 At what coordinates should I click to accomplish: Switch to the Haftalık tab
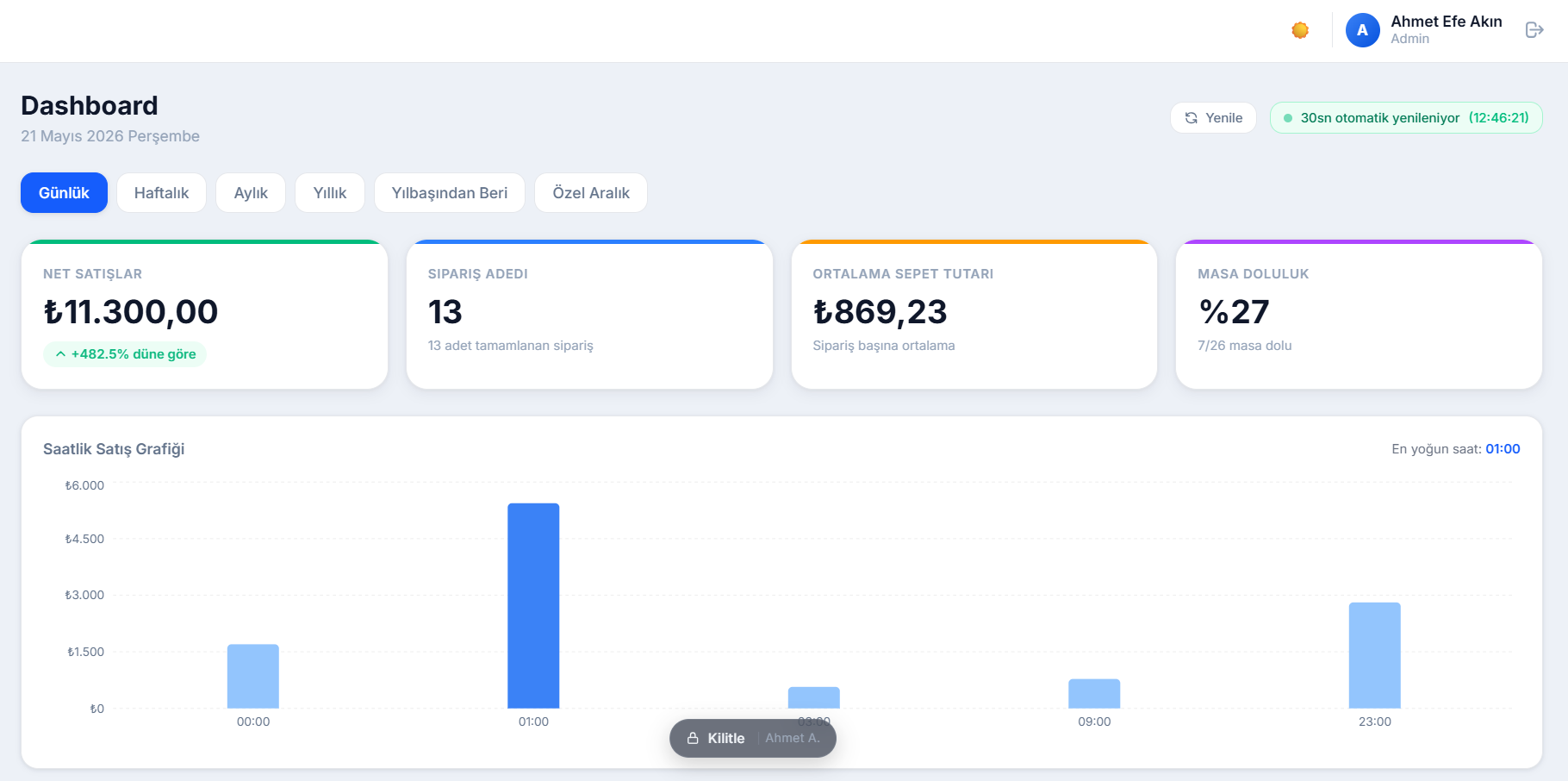point(161,192)
